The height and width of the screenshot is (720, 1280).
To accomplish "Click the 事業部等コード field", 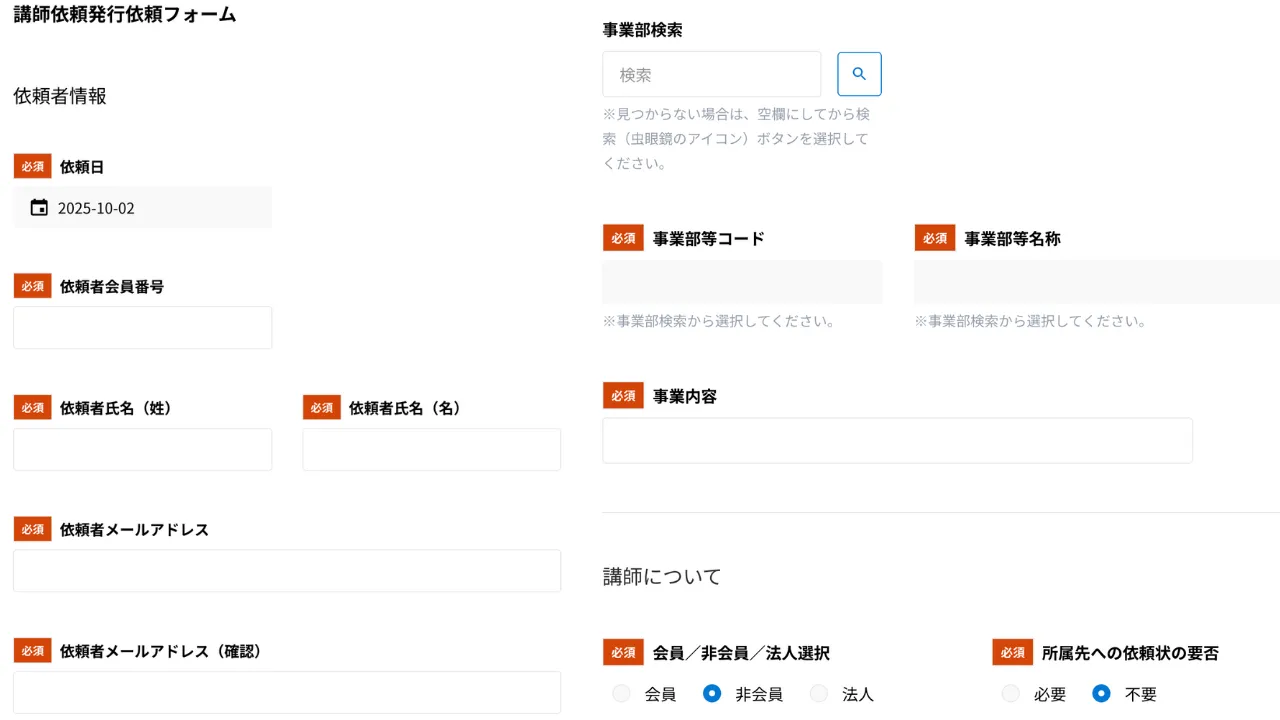I will pos(741,282).
